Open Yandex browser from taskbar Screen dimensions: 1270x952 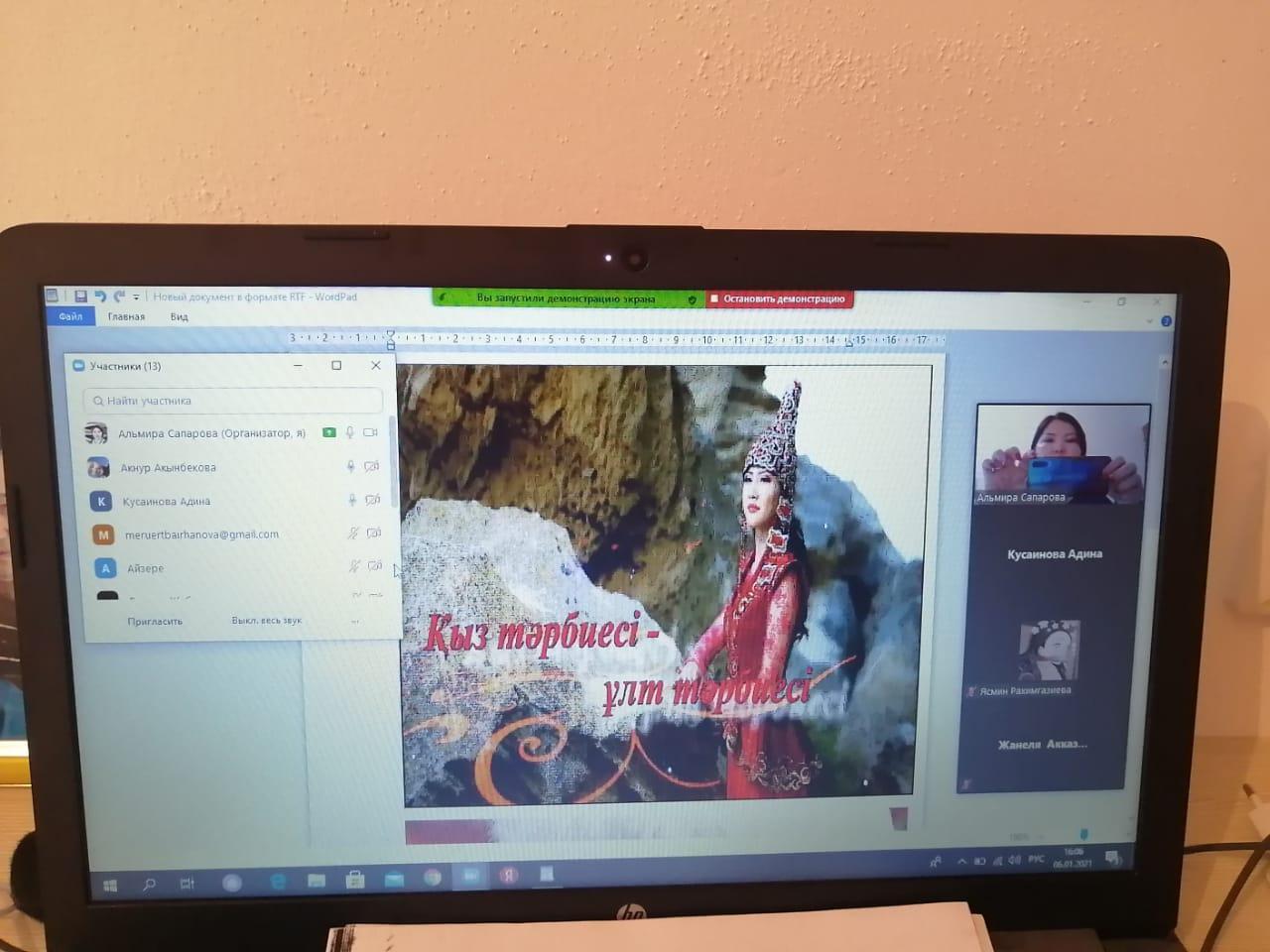[x=509, y=876]
